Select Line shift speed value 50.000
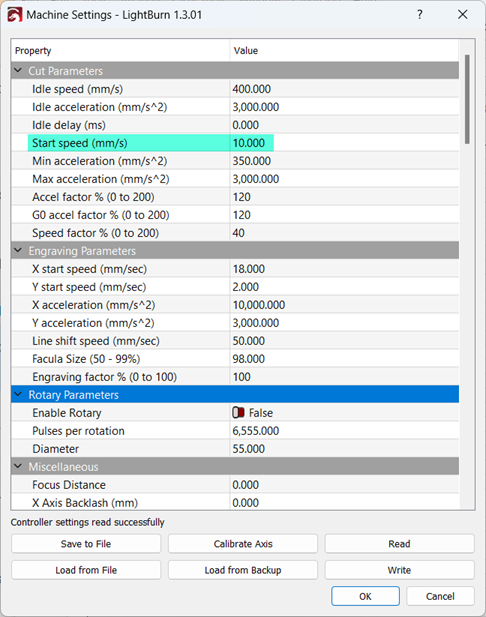 click(249, 341)
